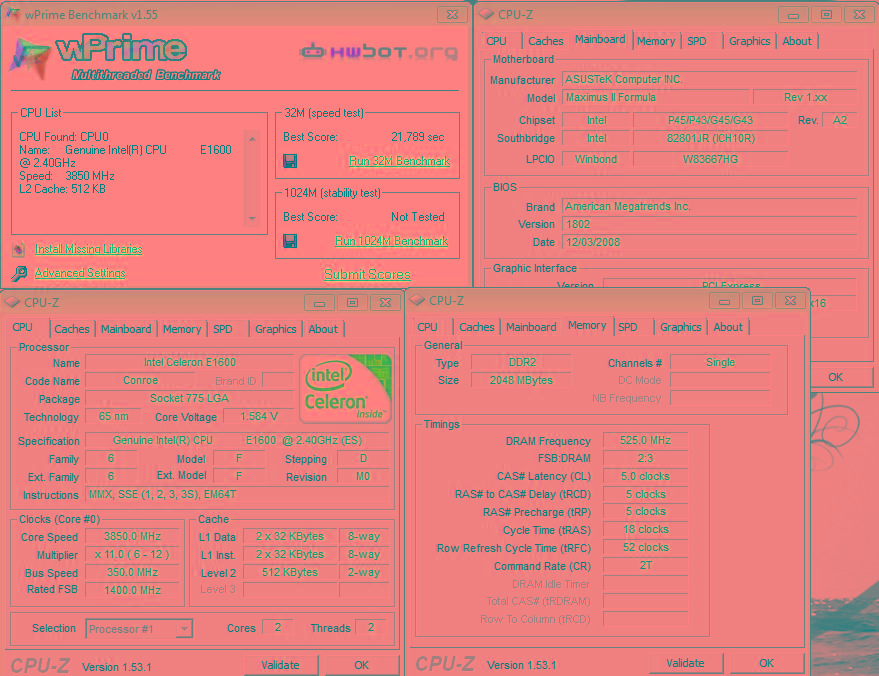Screen dimensions: 879x676
Task: Open SPD tab in Mainboard CPU-Z window
Action: pos(697,41)
